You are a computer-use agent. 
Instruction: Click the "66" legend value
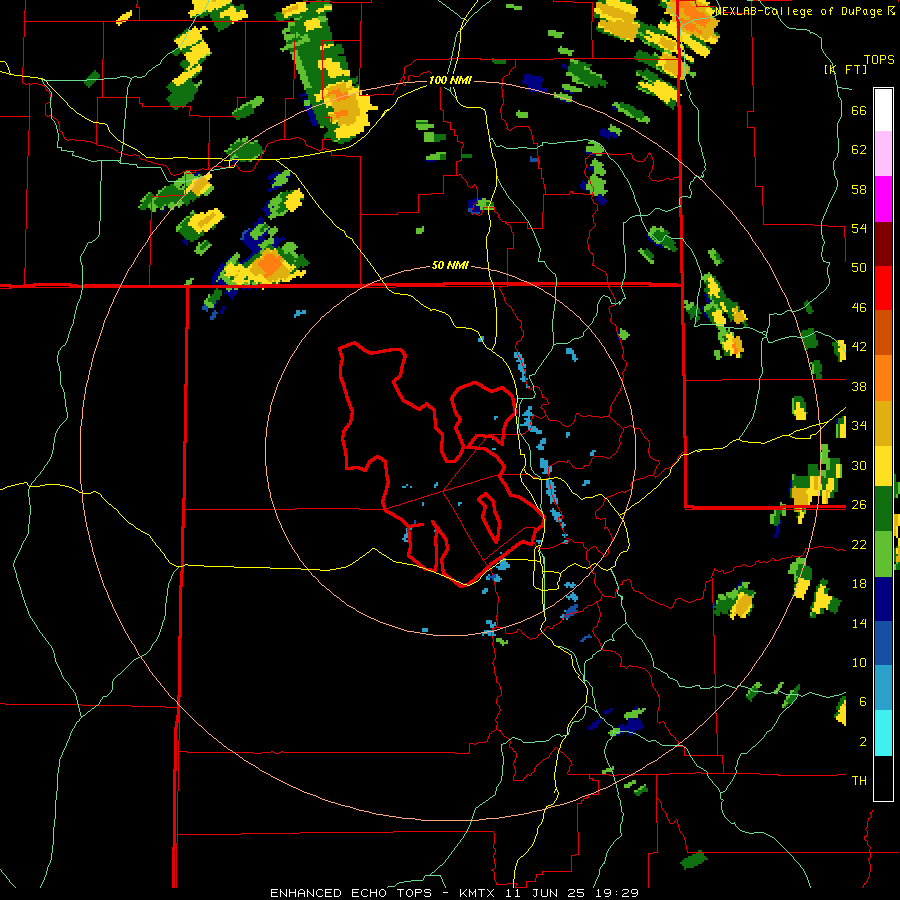859,111
